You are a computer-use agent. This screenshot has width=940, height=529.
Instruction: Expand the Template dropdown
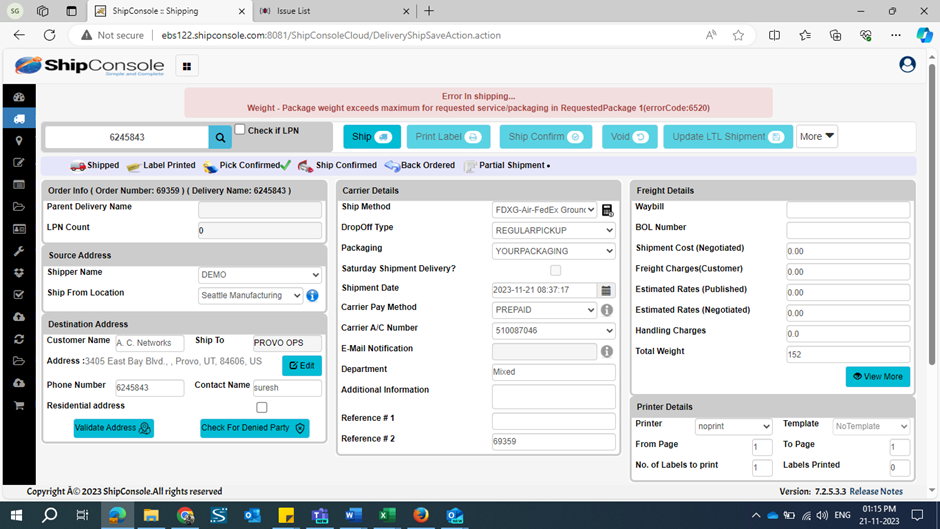(x=871, y=426)
